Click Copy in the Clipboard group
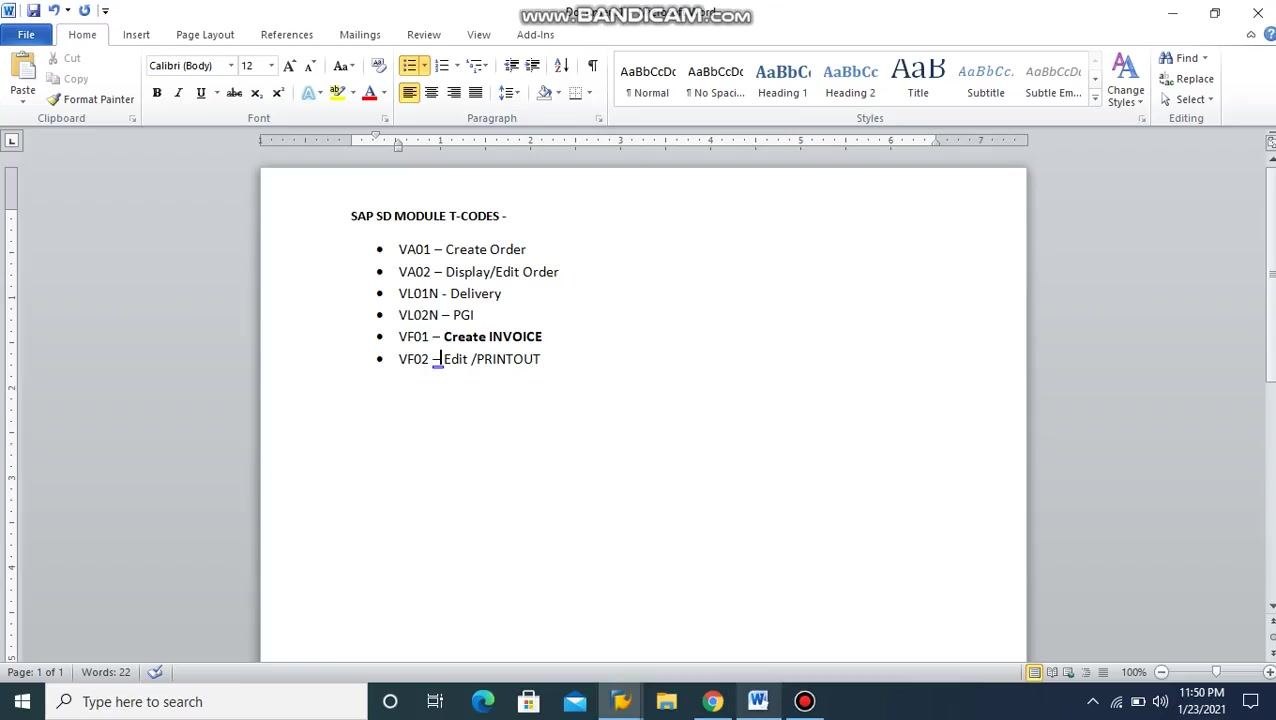Screen dimensions: 1276x720 (66, 79)
